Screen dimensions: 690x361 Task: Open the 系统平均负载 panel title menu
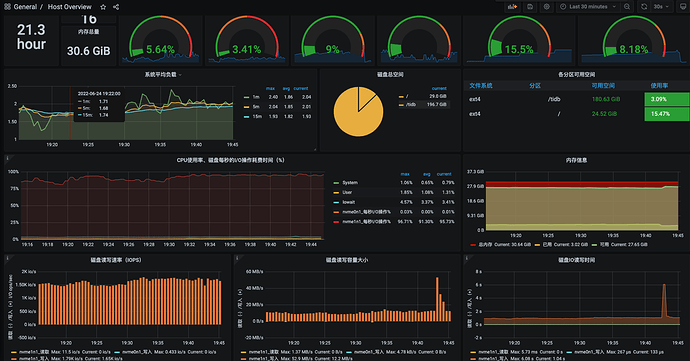click(163, 74)
